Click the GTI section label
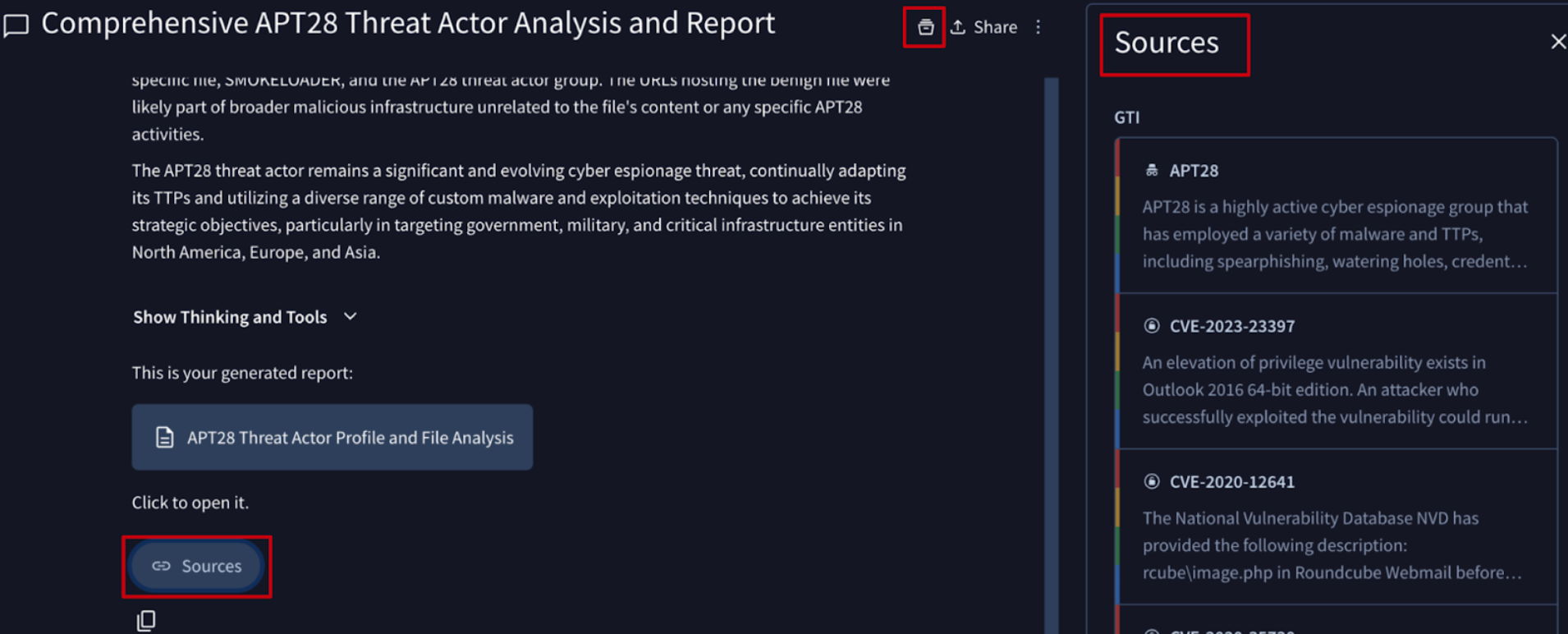Viewport: 1568px width, 634px height. [x=1126, y=117]
